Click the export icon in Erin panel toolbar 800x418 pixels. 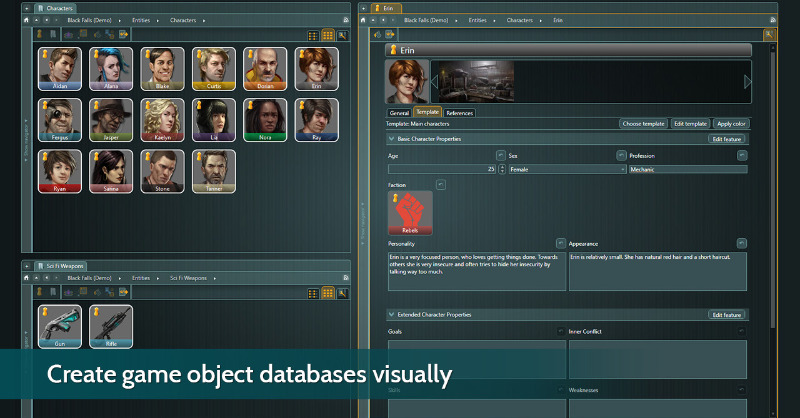[390, 35]
